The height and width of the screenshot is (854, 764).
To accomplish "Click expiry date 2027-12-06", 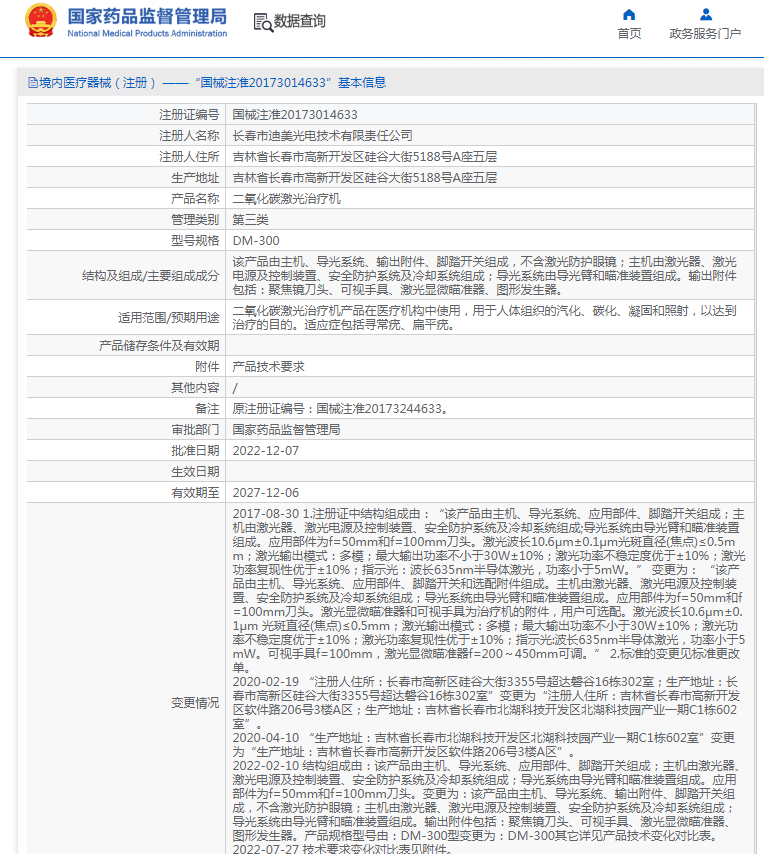I will (x=266, y=493).
